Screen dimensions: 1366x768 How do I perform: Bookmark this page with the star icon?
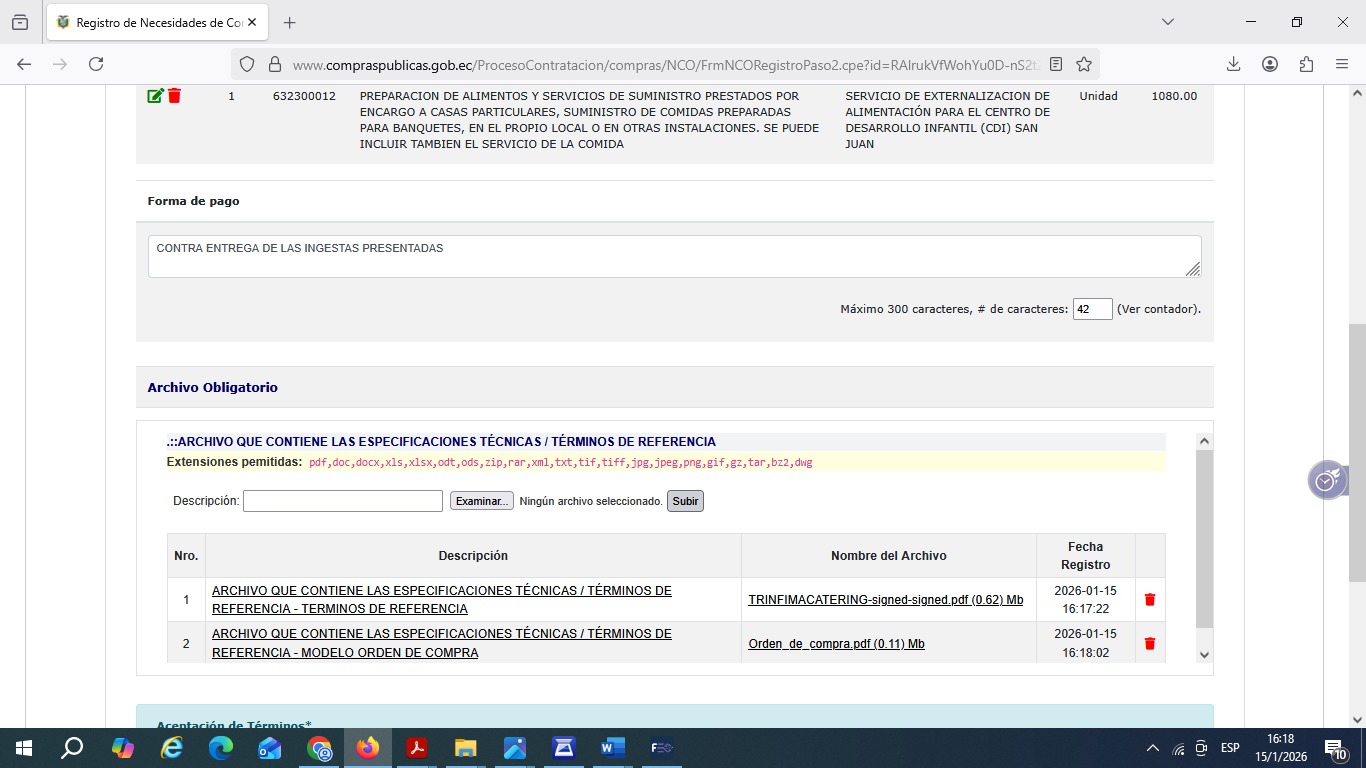pos(1084,64)
